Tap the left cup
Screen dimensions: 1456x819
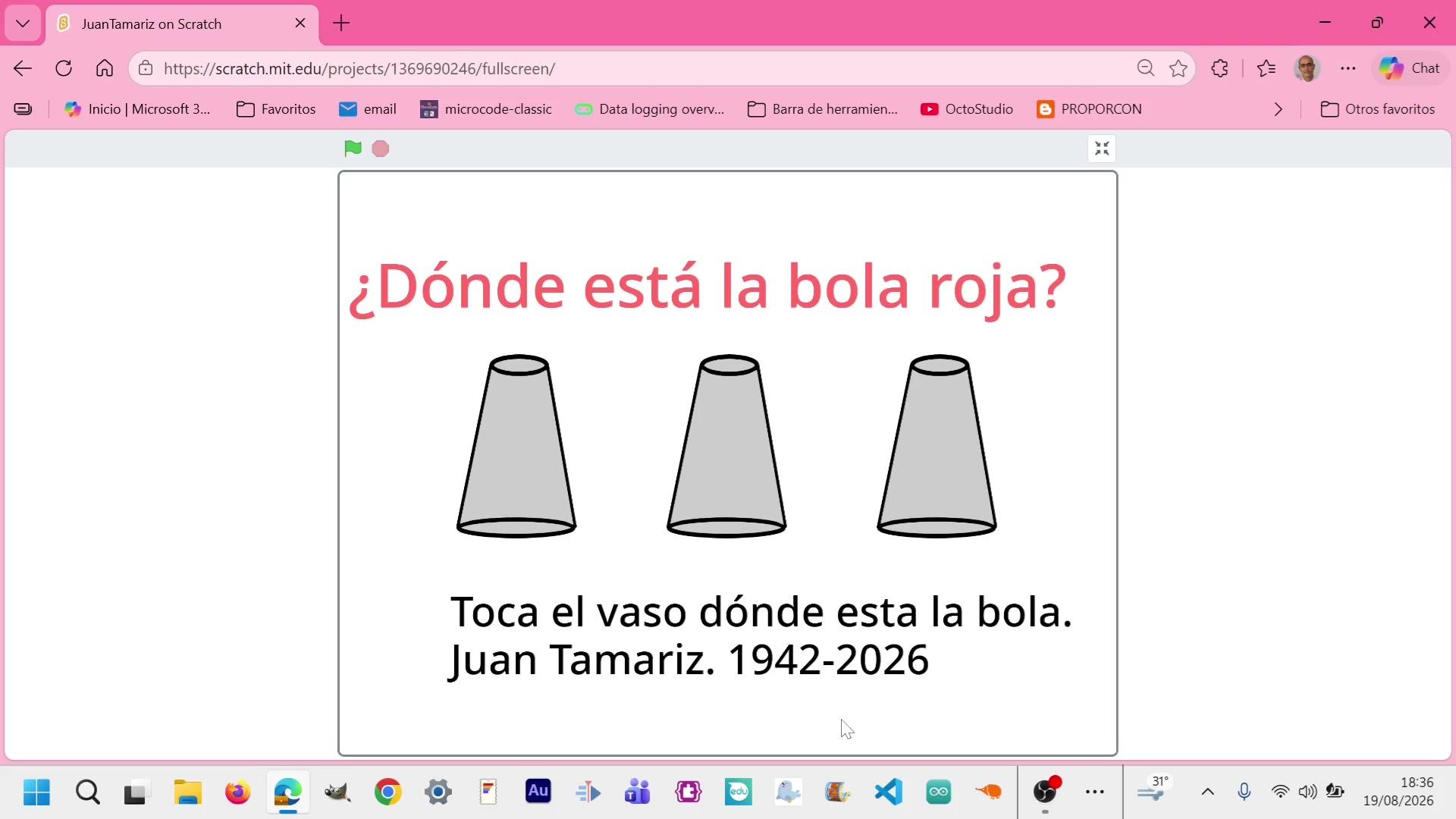coord(516,446)
